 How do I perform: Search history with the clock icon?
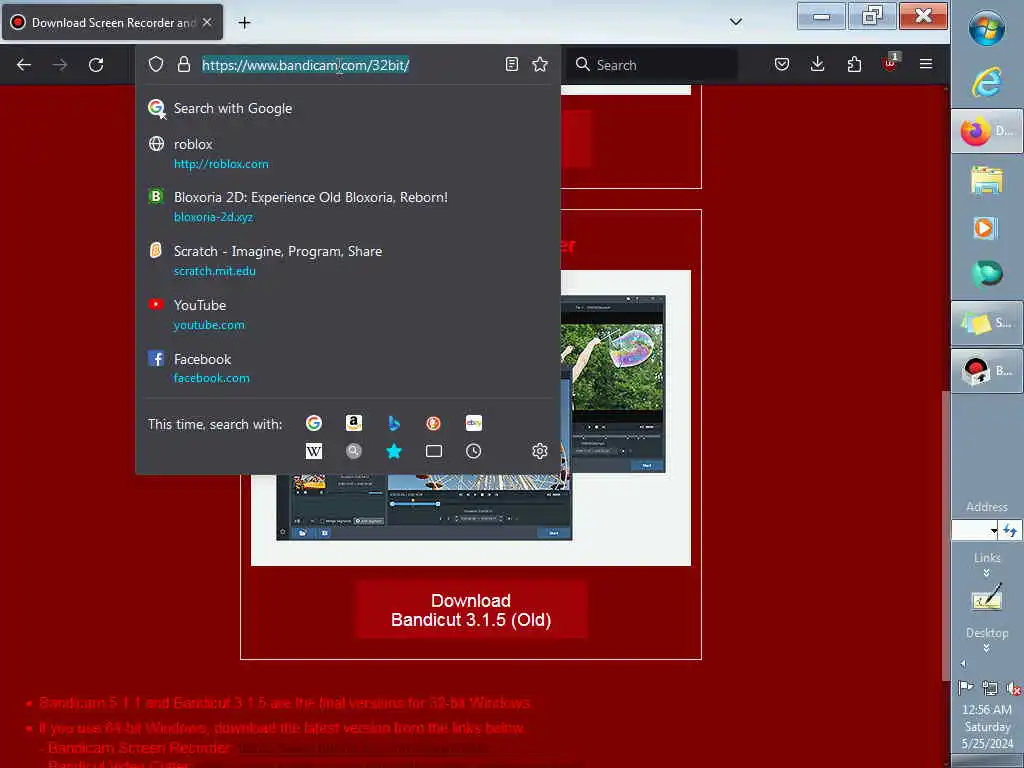473,451
